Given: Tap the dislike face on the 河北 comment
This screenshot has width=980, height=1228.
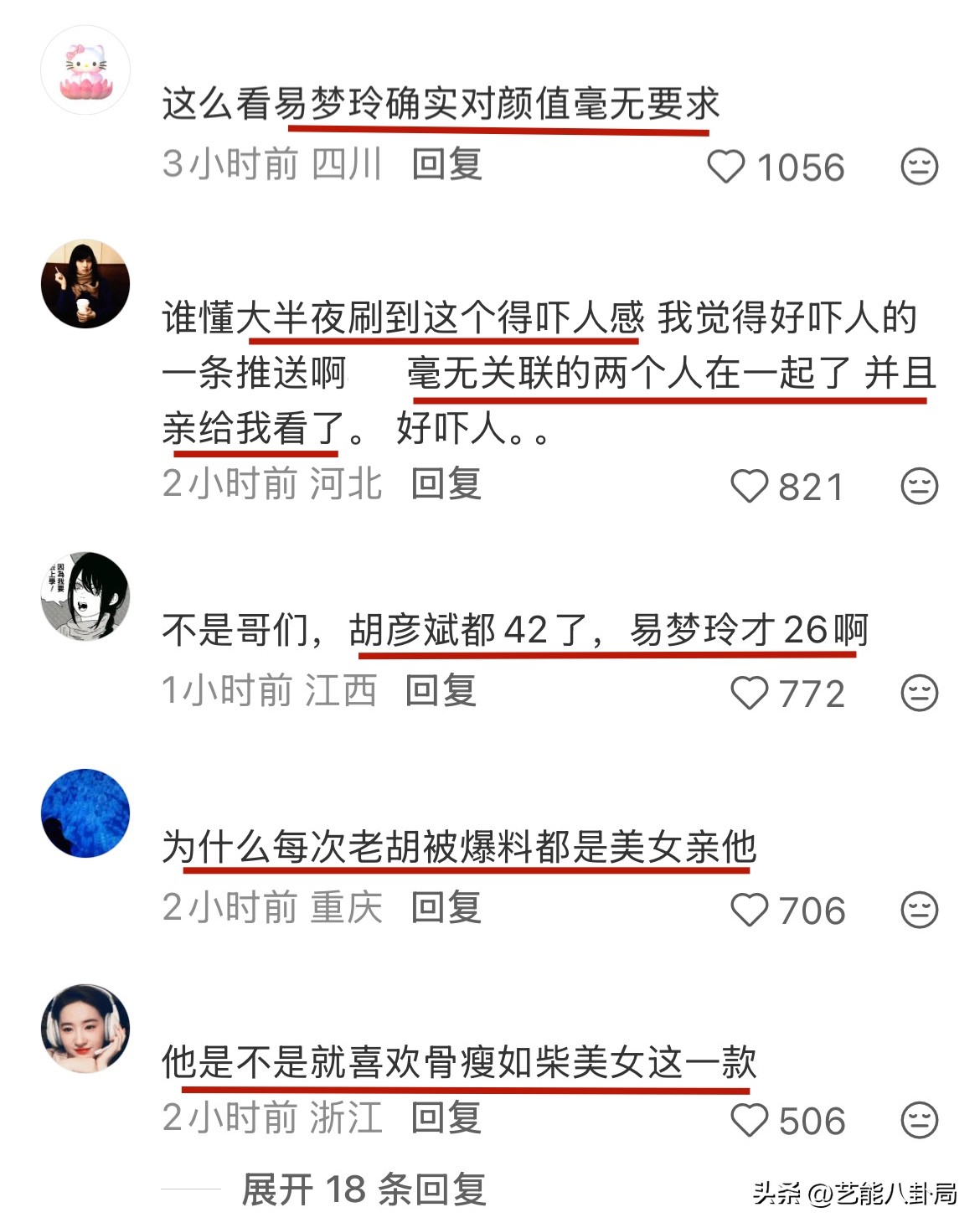Looking at the screenshot, I should pyautogui.click(x=919, y=486).
